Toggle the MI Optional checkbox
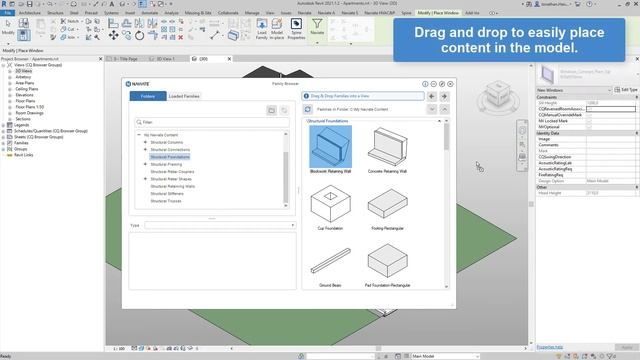Image resolution: width=640 pixels, height=360 pixels. [x=589, y=127]
